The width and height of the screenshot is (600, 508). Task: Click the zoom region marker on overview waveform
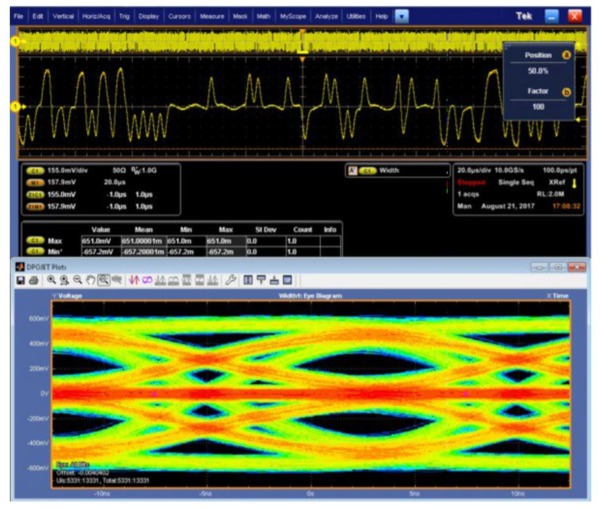tap(303, 40)
